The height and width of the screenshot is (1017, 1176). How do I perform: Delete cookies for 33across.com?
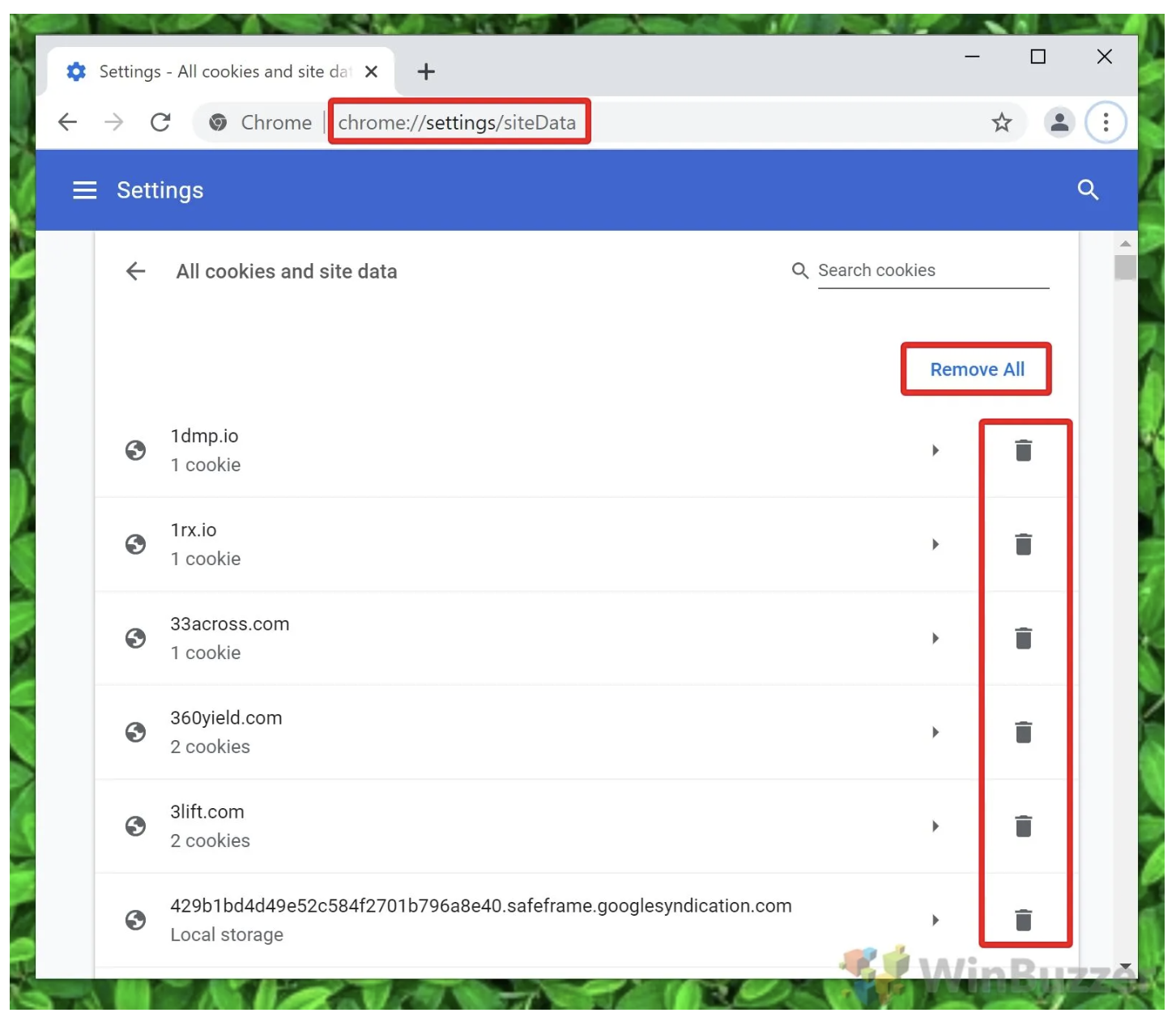point(1023,638)
